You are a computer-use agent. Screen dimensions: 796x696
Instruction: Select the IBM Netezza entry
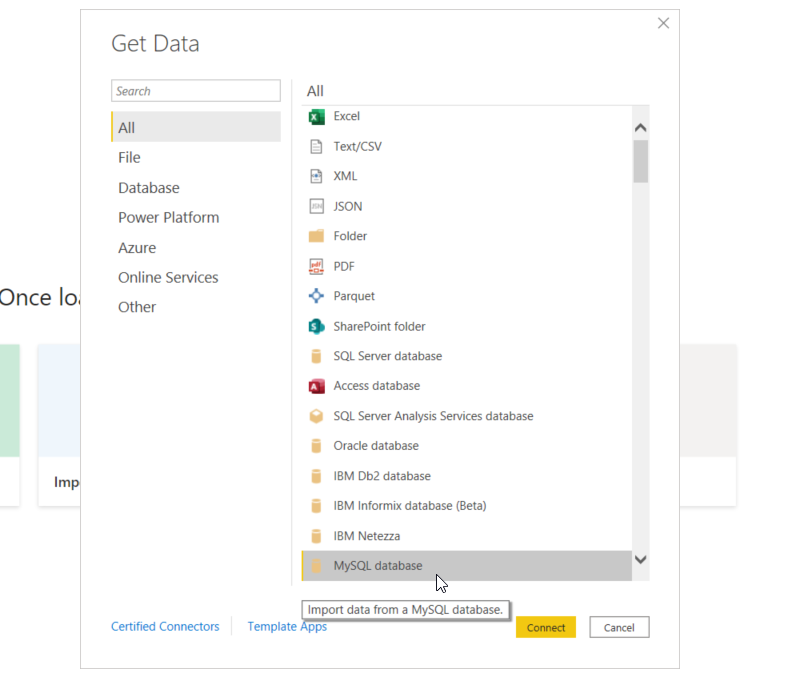coord(467,536)
